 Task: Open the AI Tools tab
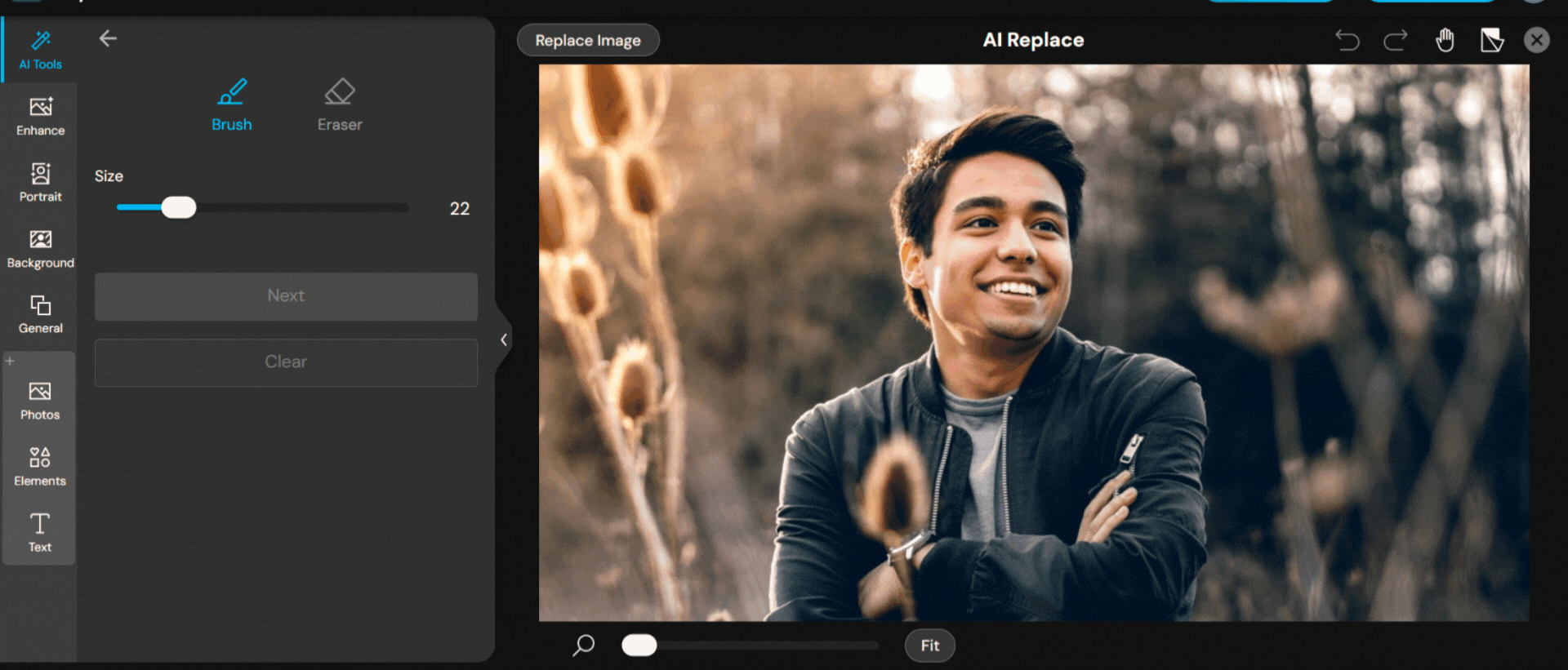pyautogui.click(x=40, y=50)
